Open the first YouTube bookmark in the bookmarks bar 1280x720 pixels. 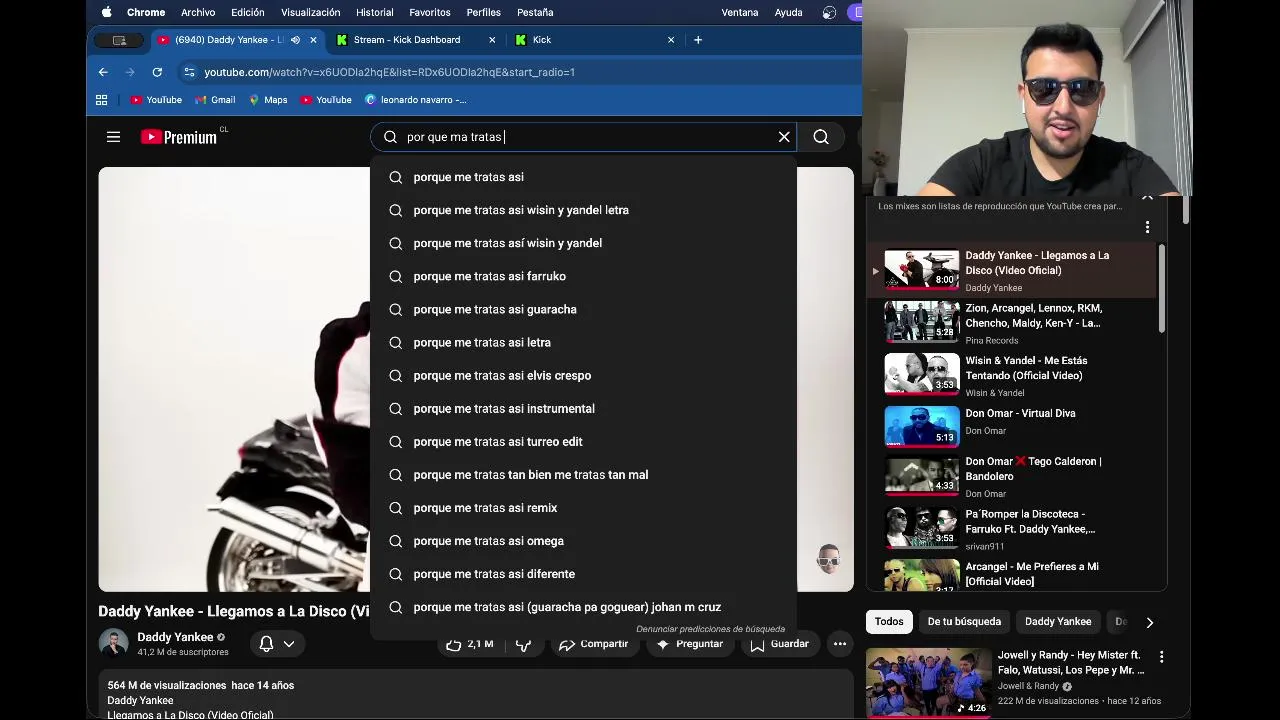click(x=156, y=100)
